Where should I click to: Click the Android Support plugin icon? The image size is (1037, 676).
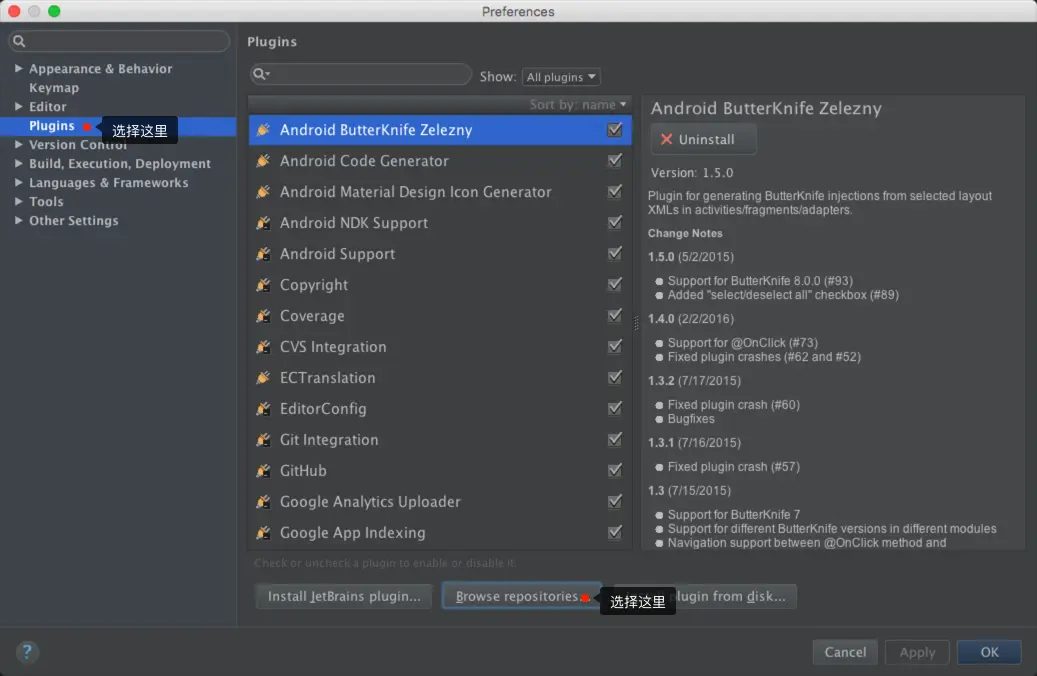tap(263, 254)
